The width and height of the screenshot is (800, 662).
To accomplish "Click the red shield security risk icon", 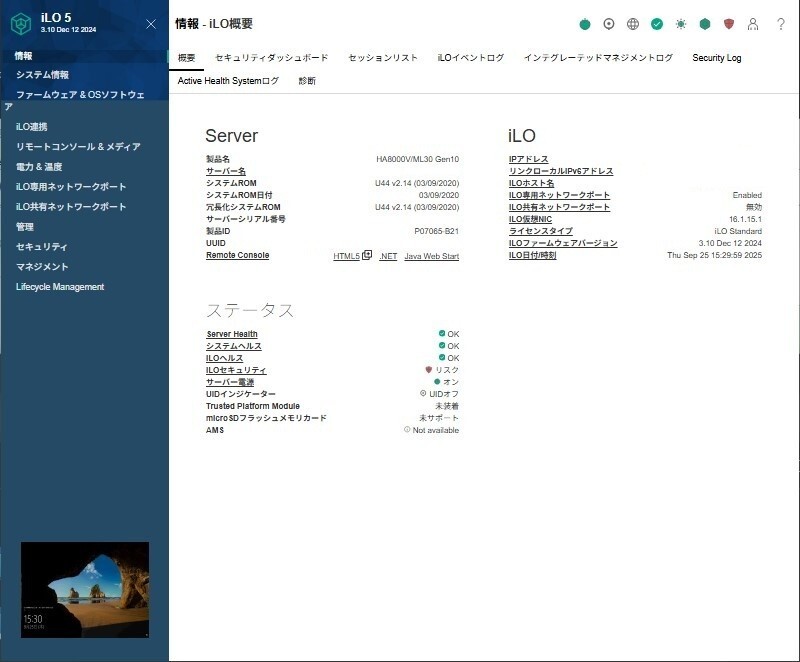I will (x=729, y=24).
